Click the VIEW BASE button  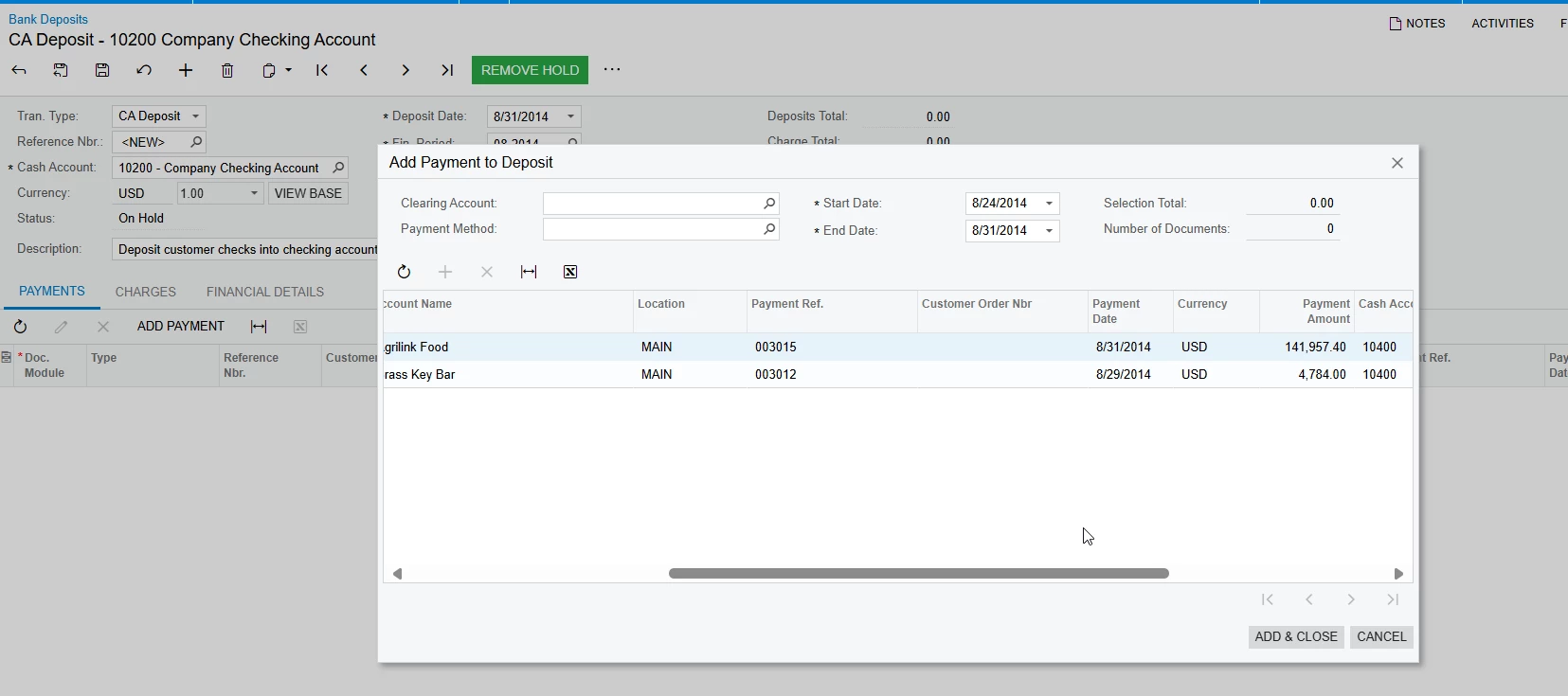pyautogui.click(x=308, y=193)
